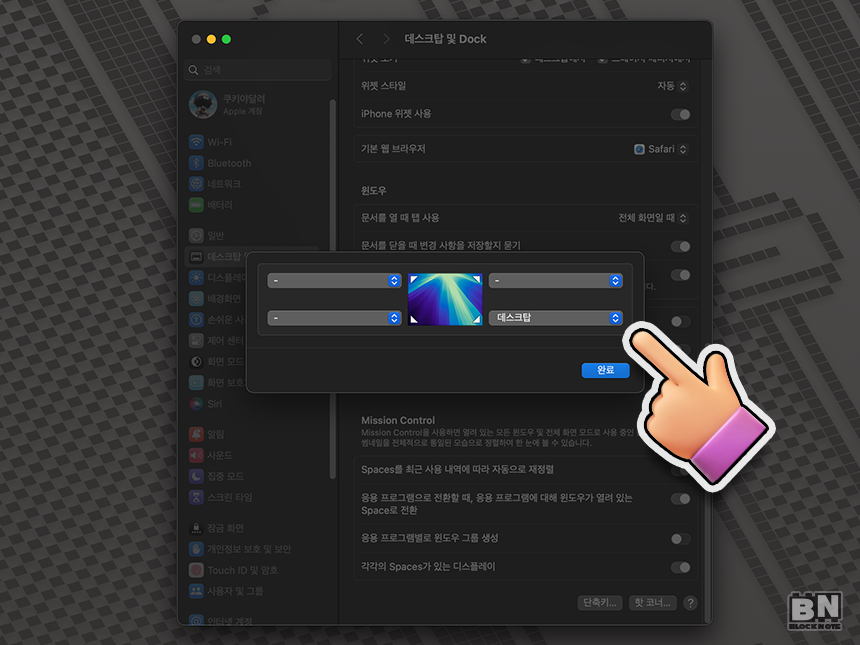Image resolution: width=860 pixels, height=645 pixels.
Task: Click the sidebar vertical scrollbar
Action: click(x=332, y=289)
